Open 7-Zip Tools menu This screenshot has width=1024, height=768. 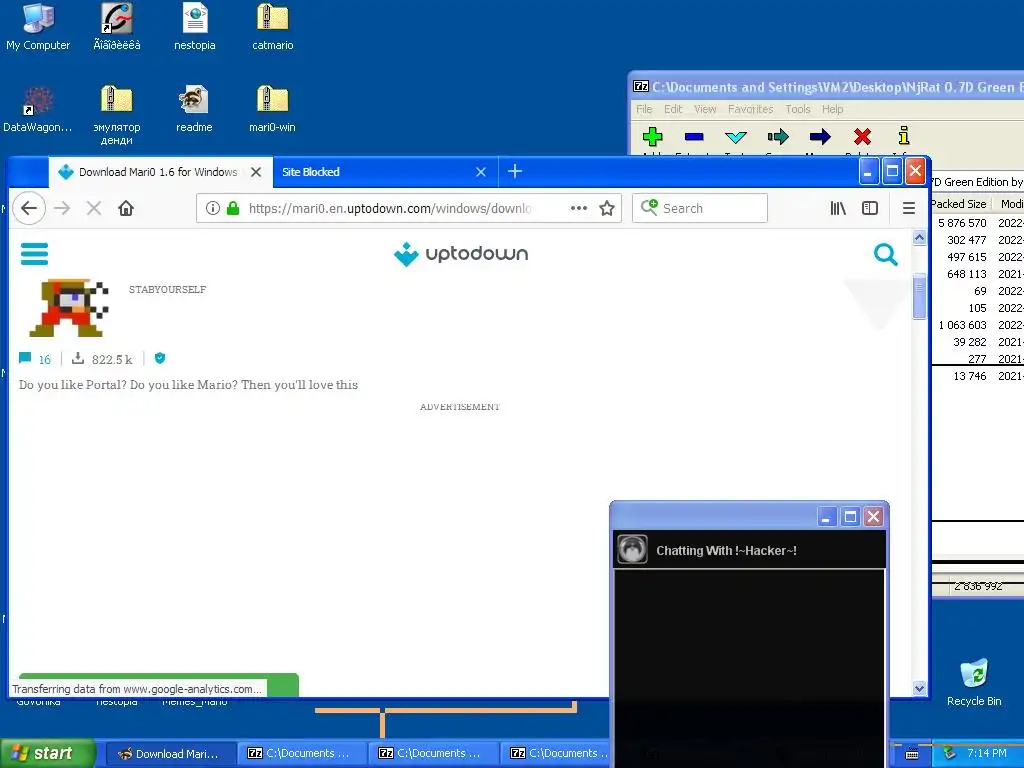pos(797,109)
